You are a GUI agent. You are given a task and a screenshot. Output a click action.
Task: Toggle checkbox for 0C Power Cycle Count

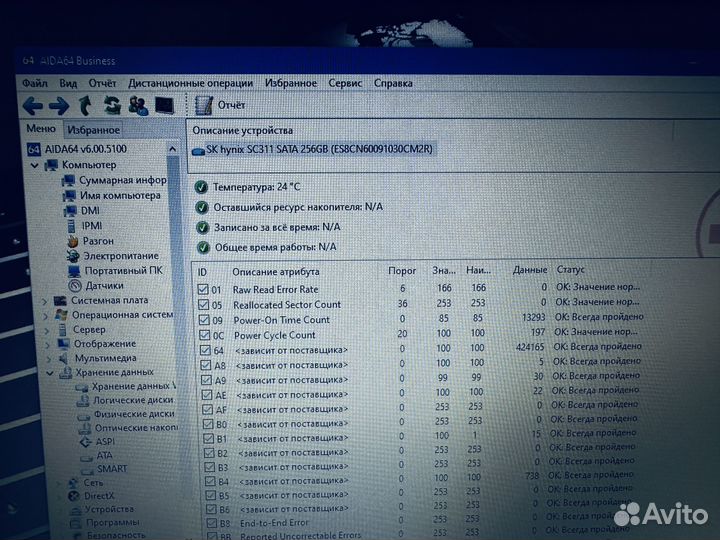(x=205, y=335)
